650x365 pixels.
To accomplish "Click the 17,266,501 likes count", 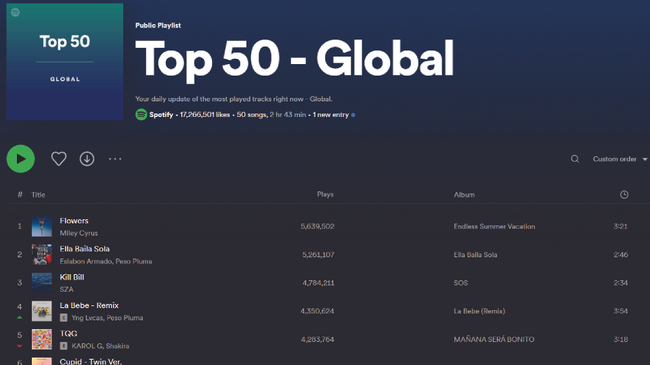I will point(205,115).
